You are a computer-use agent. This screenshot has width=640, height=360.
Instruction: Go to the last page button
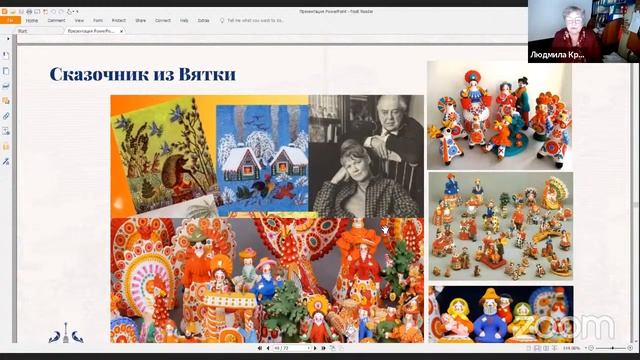[323, 348]
